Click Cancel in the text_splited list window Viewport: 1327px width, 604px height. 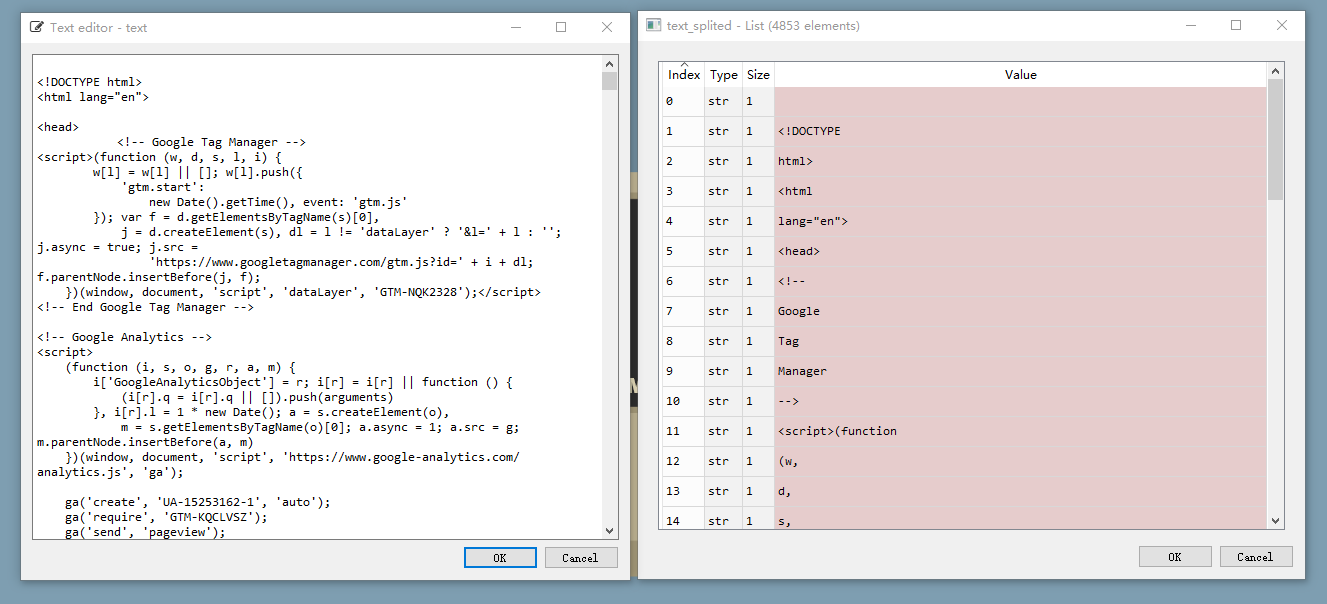point(1255,556)
